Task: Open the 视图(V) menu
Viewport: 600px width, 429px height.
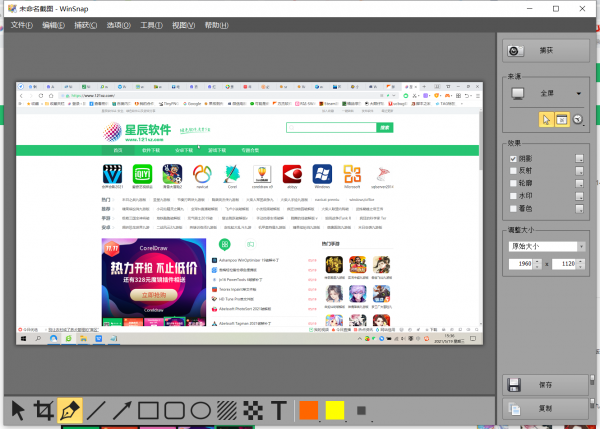Action: 183,25
